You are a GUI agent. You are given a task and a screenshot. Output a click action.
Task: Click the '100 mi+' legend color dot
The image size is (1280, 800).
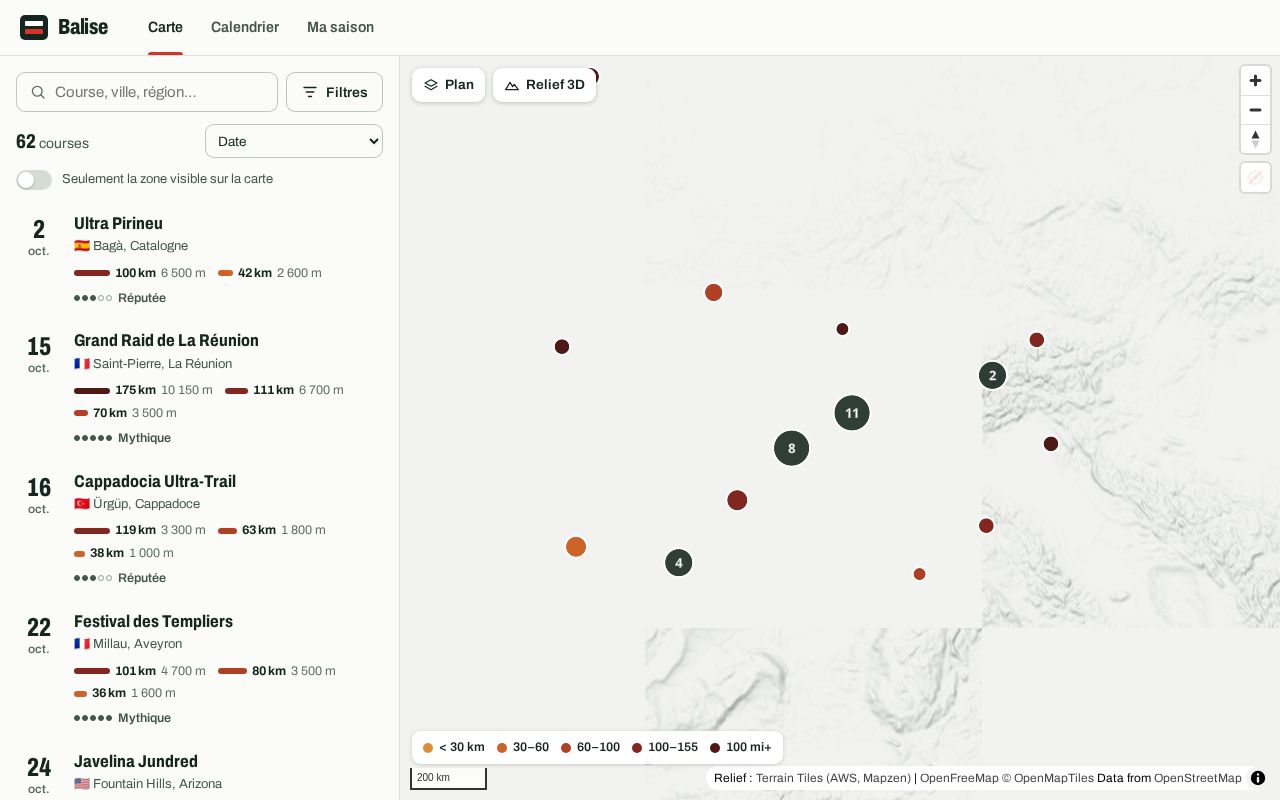pyautogui.click(x=715, y=748)
